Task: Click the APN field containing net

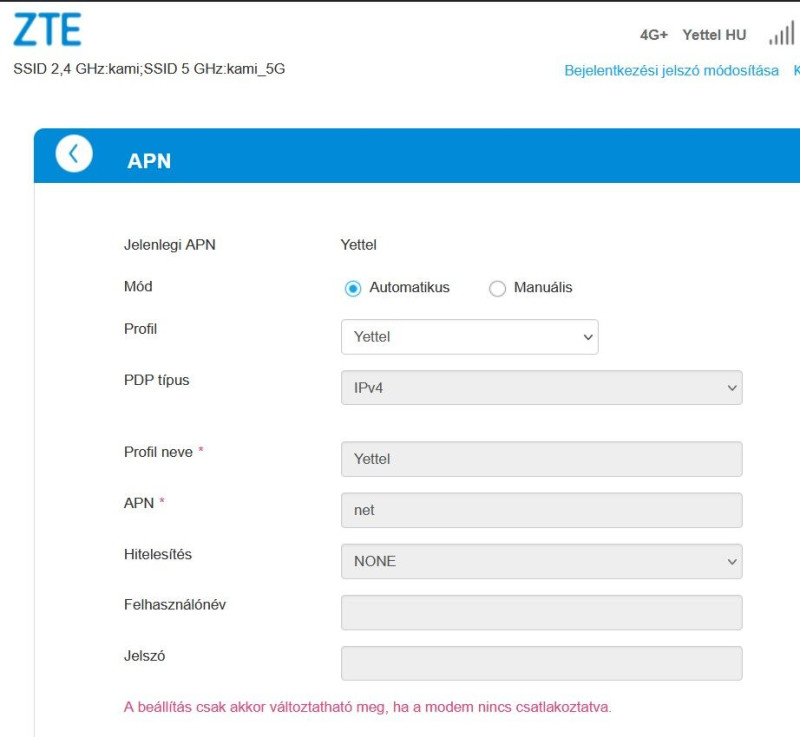Action: (x=541, y=510)
